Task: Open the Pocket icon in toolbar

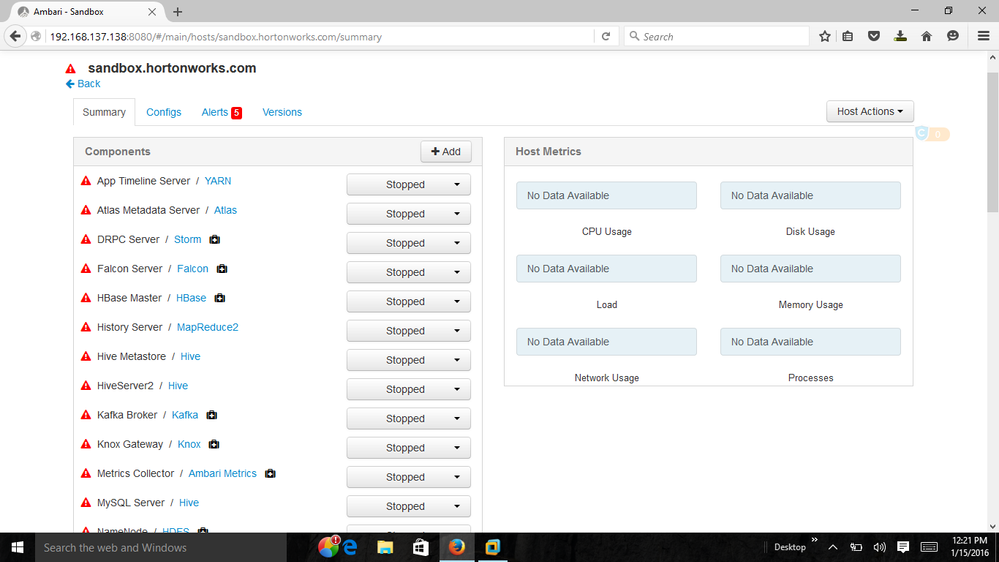Action: tap(874, 36)
